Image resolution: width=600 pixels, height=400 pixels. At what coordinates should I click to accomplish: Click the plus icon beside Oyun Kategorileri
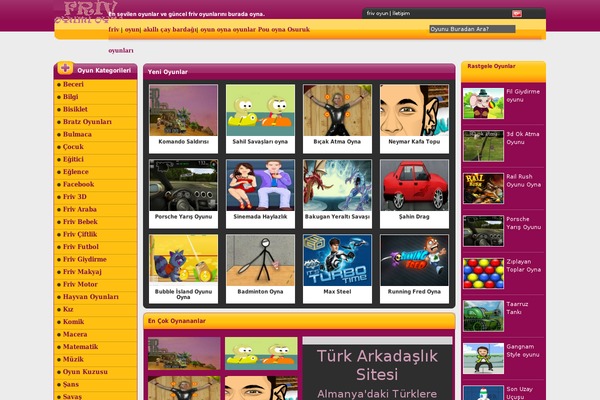(x=65, y=68)
